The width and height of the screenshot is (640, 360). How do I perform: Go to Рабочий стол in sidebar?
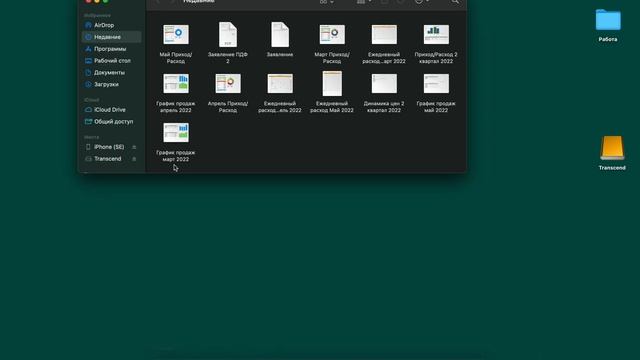[112, 61]
